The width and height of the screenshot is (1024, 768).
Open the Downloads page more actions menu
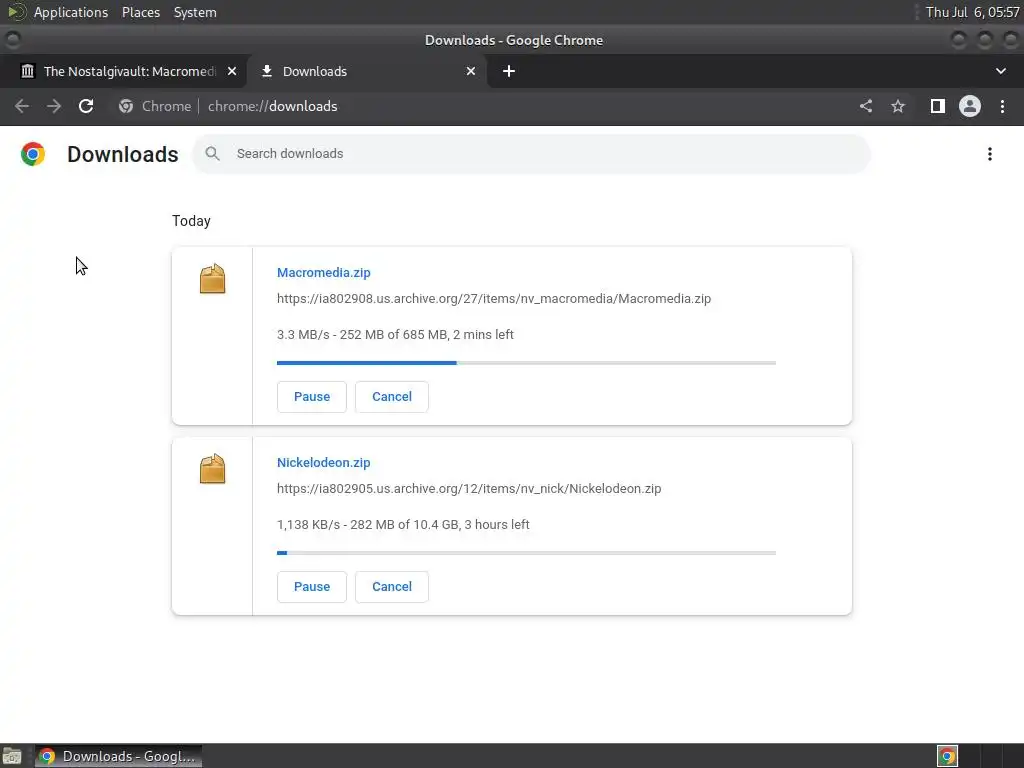click(990, 154)
